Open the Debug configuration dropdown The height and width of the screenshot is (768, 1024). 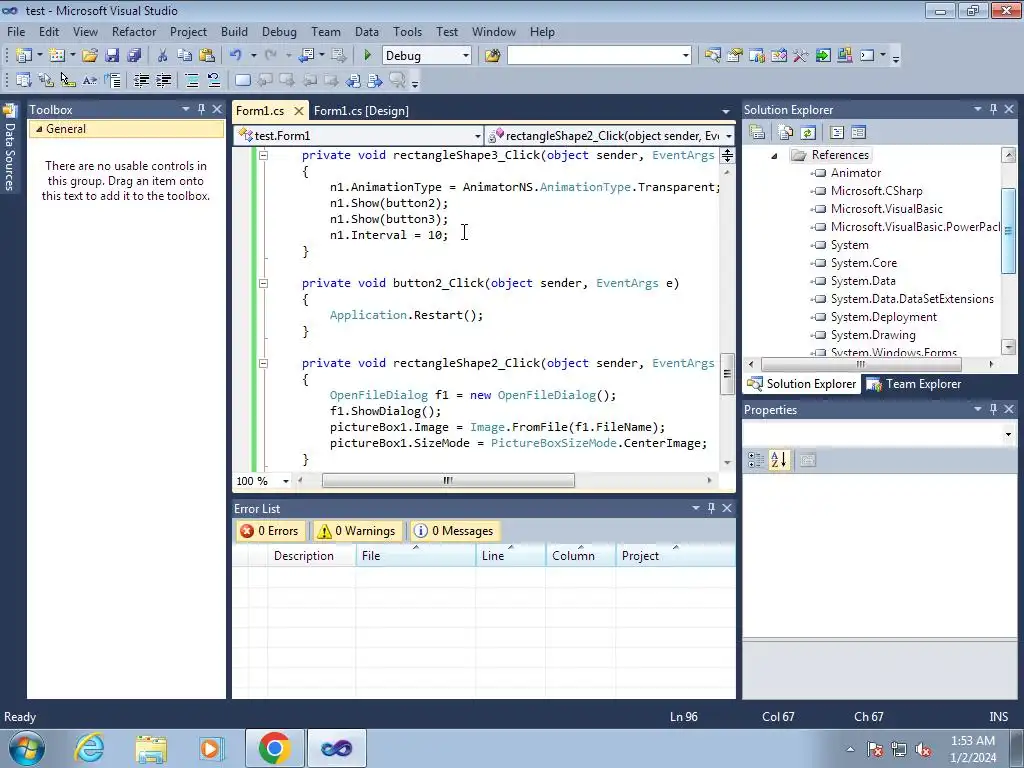click(x=466, y=56)
